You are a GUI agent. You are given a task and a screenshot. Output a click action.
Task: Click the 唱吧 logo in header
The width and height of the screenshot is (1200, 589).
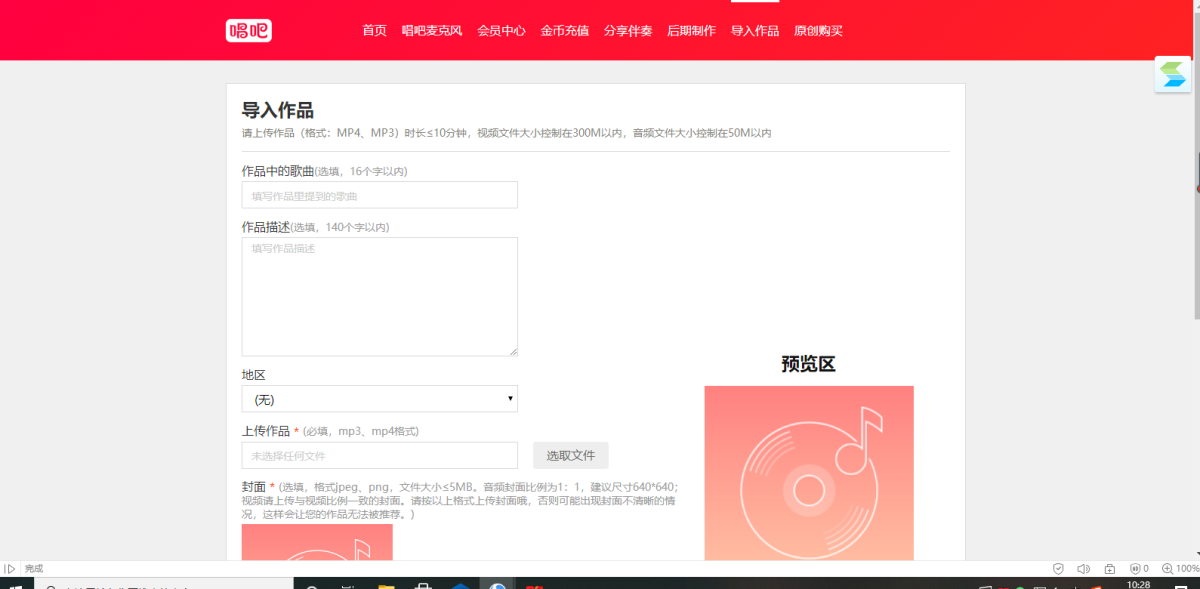click(x=249, y=31)
